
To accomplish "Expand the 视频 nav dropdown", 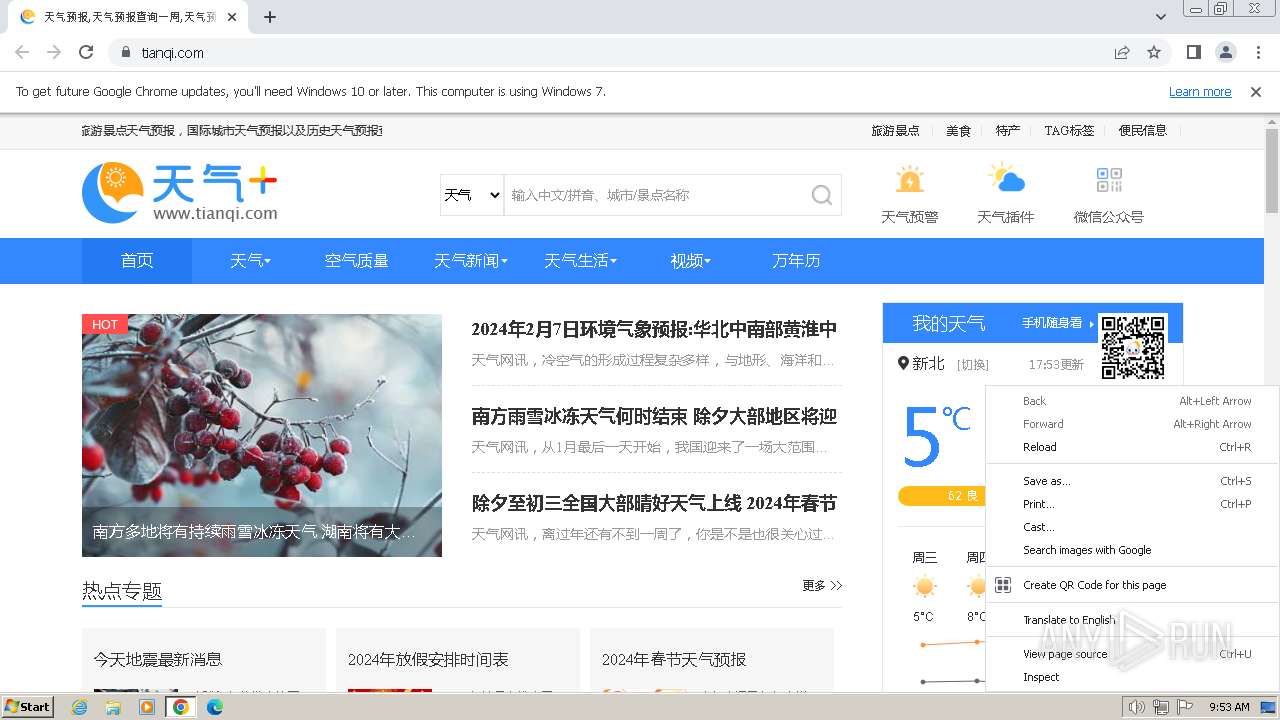I will (690, 261).
